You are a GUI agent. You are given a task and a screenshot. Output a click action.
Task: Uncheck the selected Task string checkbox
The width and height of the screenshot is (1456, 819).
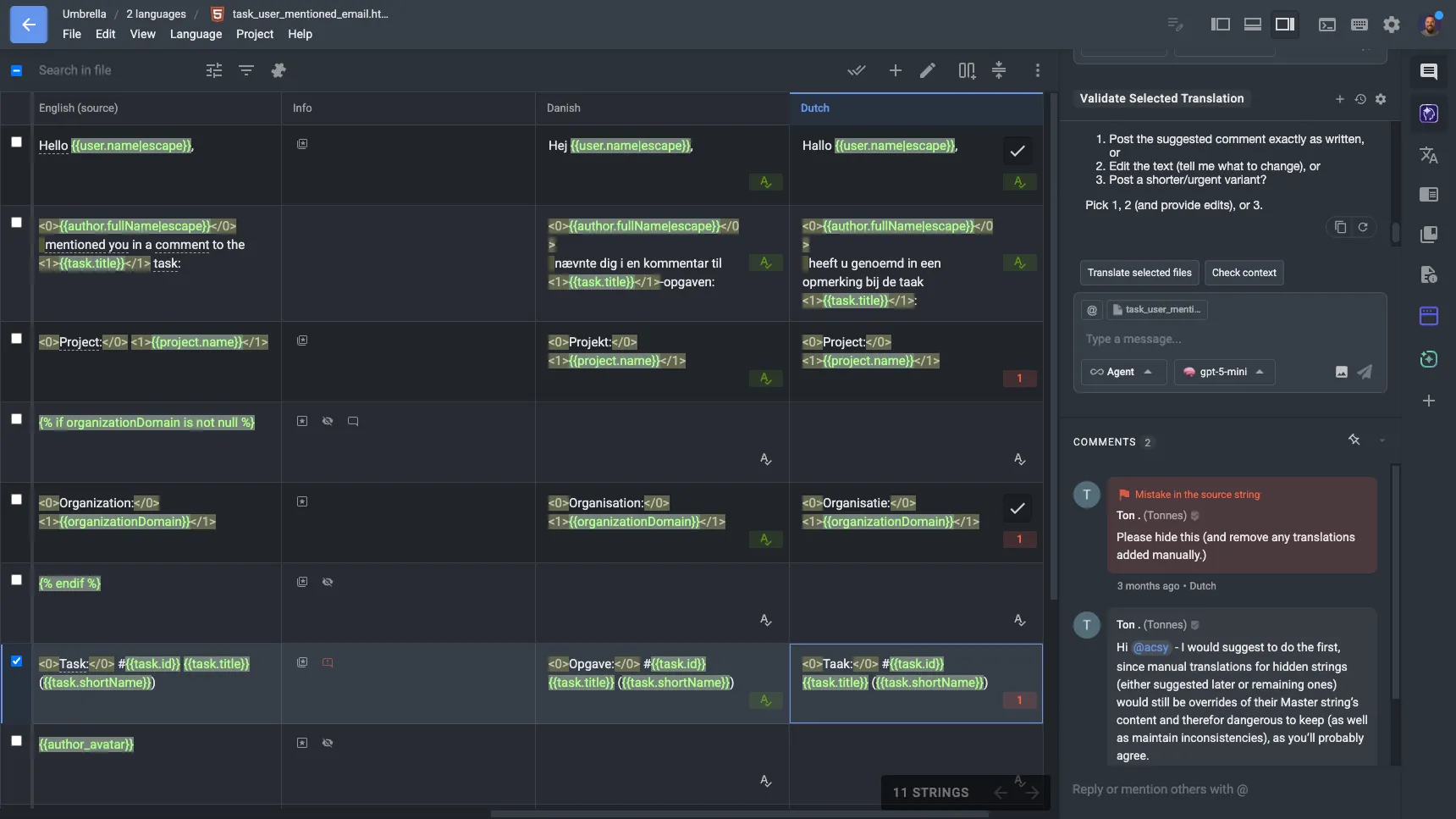pos(16,661)
